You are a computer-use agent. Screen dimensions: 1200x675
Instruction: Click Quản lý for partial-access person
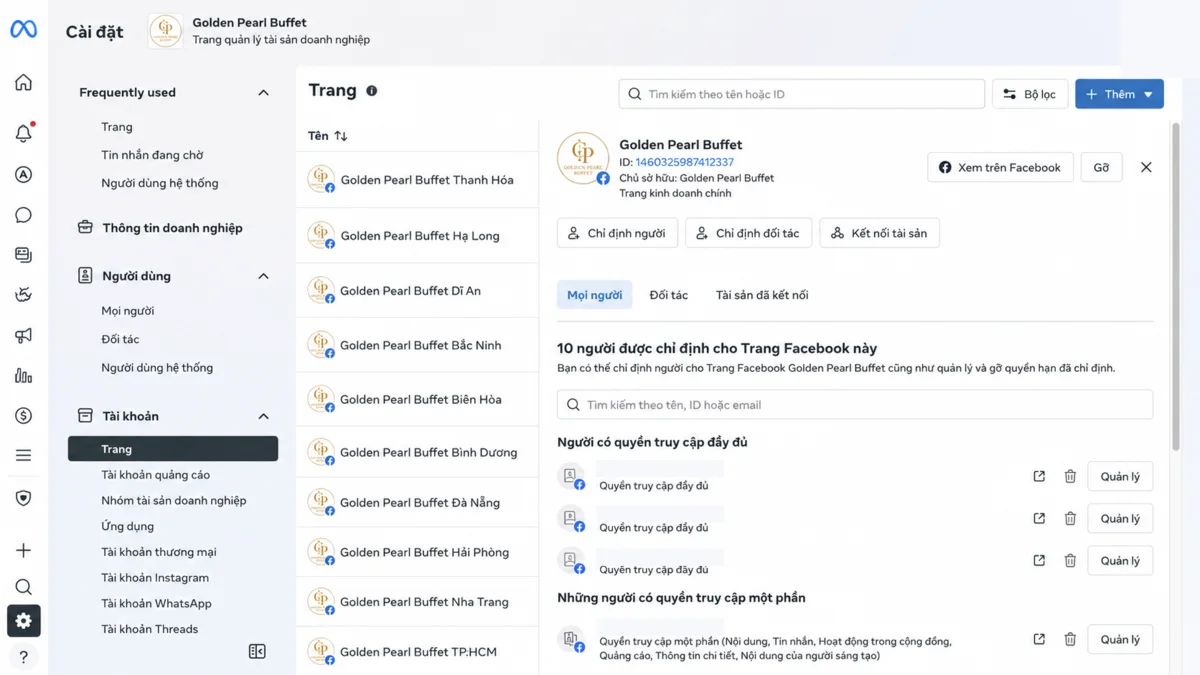[1120, 639]
